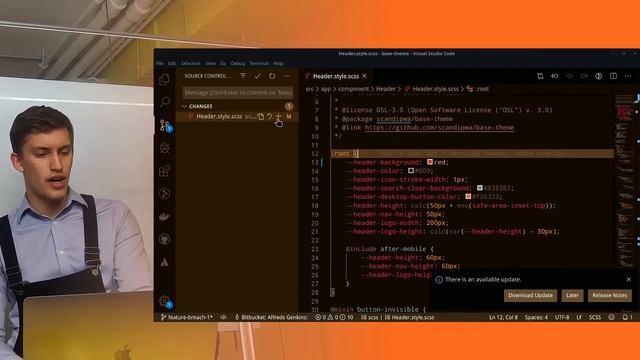Open the Edit menu
Image resolution: width=640 pixels, height=360 pixels.
coord(172,64)
